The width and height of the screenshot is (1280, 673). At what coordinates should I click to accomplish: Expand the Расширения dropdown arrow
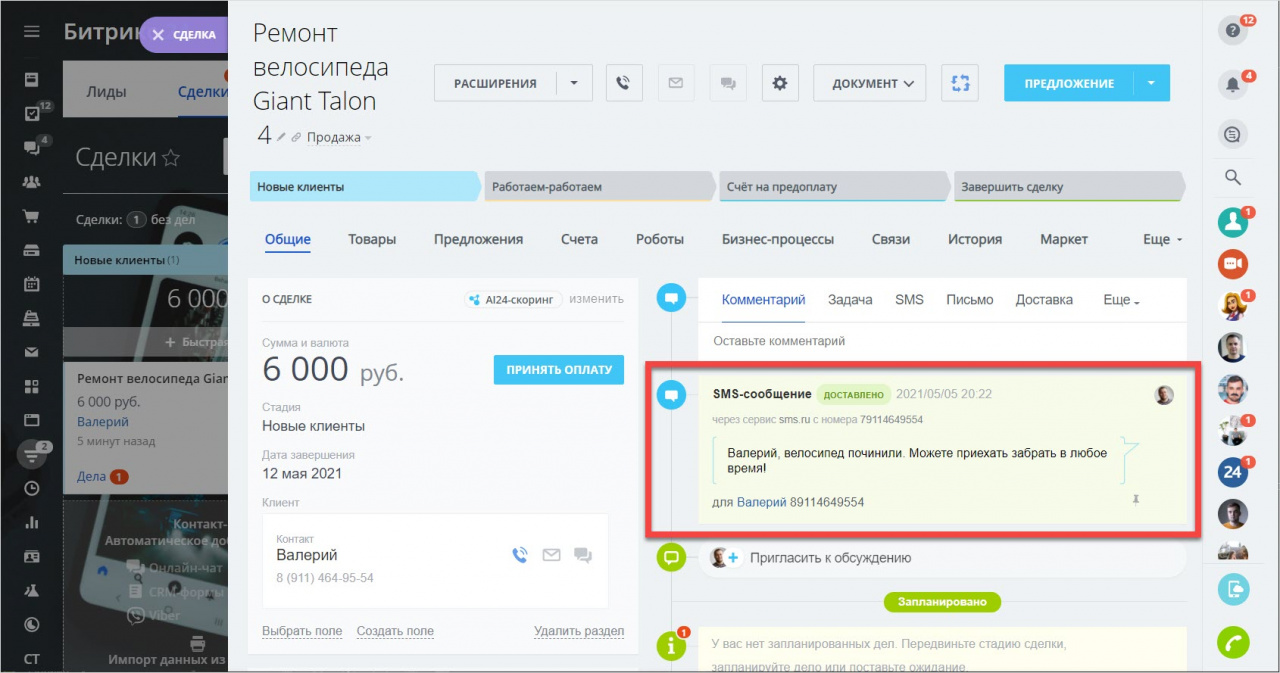coord(574,83)
